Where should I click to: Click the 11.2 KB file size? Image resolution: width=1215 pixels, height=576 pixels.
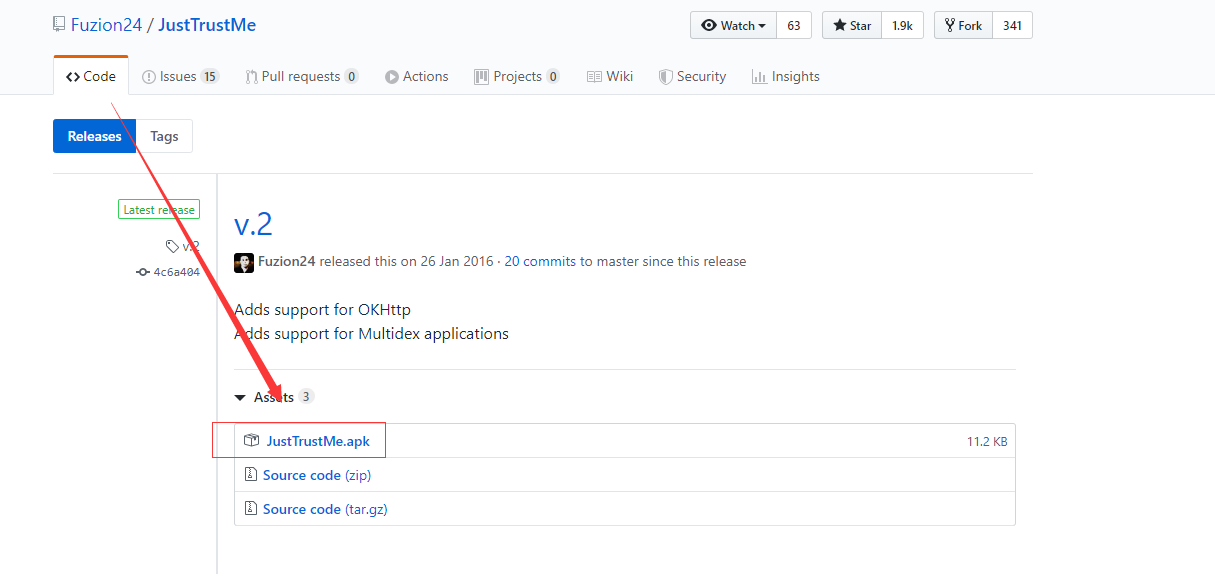pyautogui.click(x=987, y=441)
